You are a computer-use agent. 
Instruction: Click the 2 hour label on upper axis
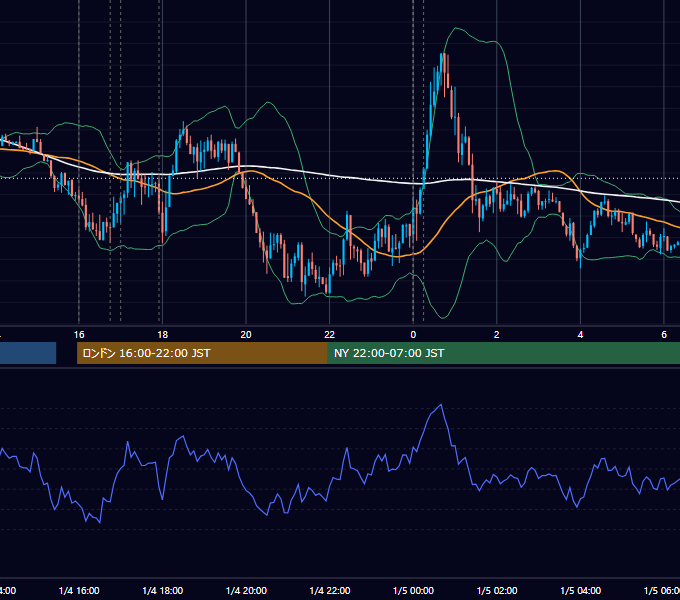coord(497,335)
